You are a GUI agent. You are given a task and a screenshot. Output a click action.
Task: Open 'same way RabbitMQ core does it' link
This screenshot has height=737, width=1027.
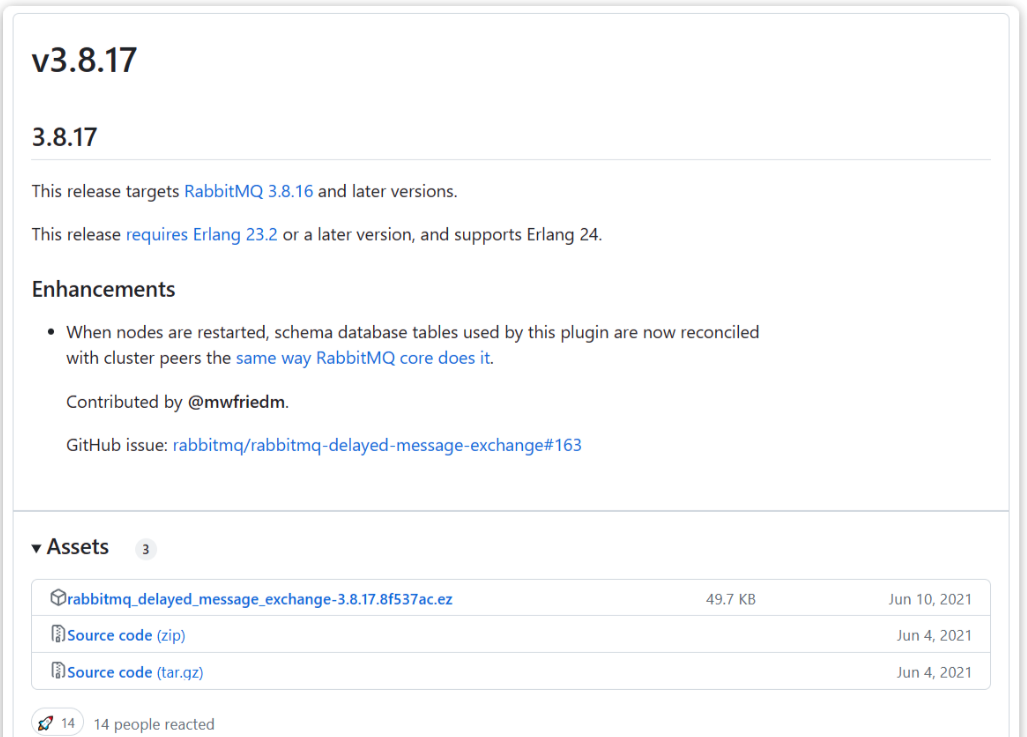(x=363, y=358)
